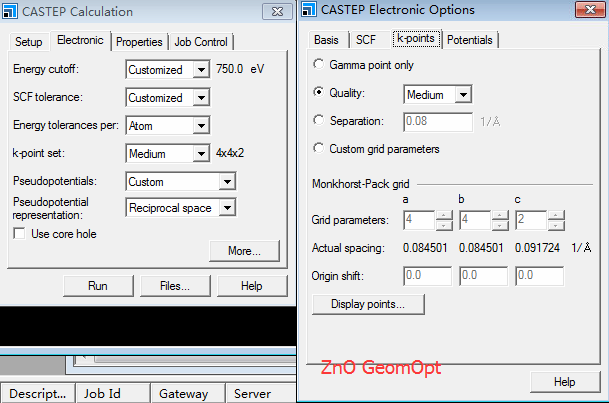
Task: Select the Gamma point only radio button
Action: tap(318, 64)
